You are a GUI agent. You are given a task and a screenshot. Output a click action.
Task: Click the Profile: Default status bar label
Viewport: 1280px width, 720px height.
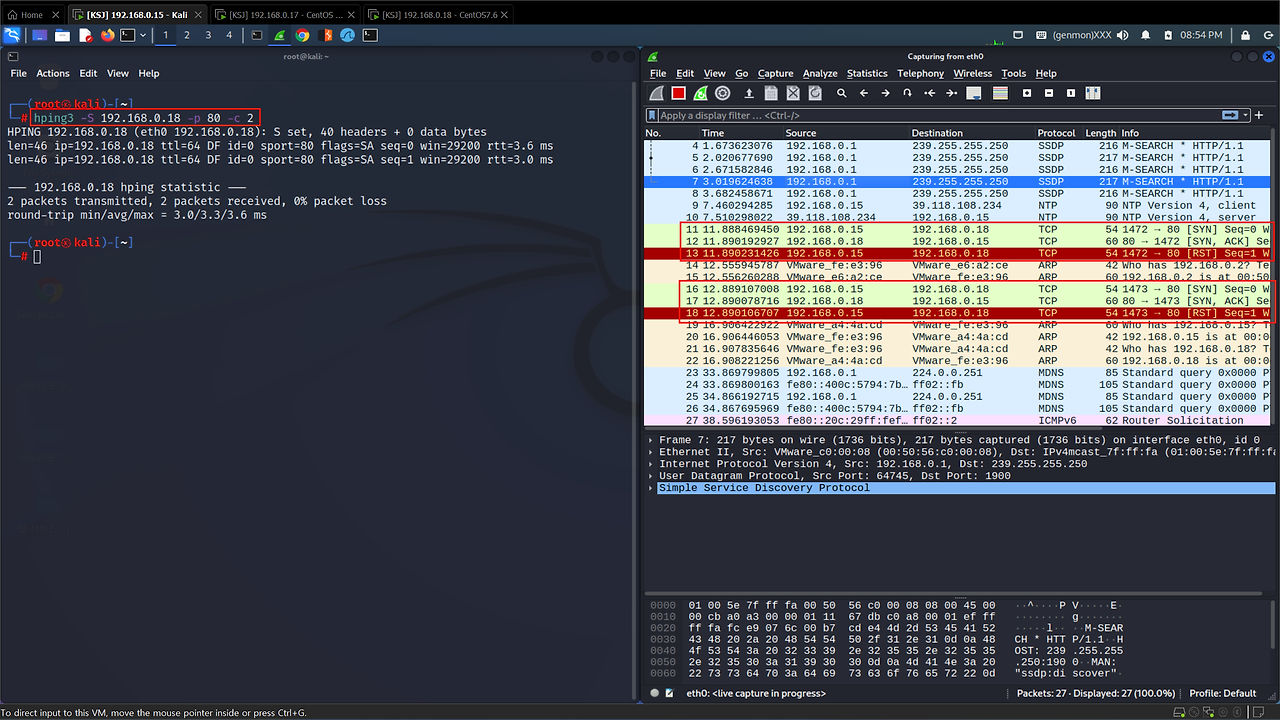click(1223, 693)
